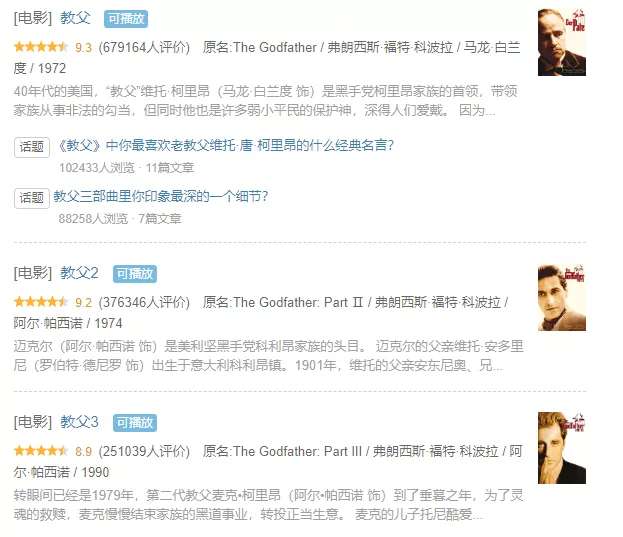This screenshot has width=623, height=537.
Task: Click 可播放 badge next to 教父
Action: (126, 19)
